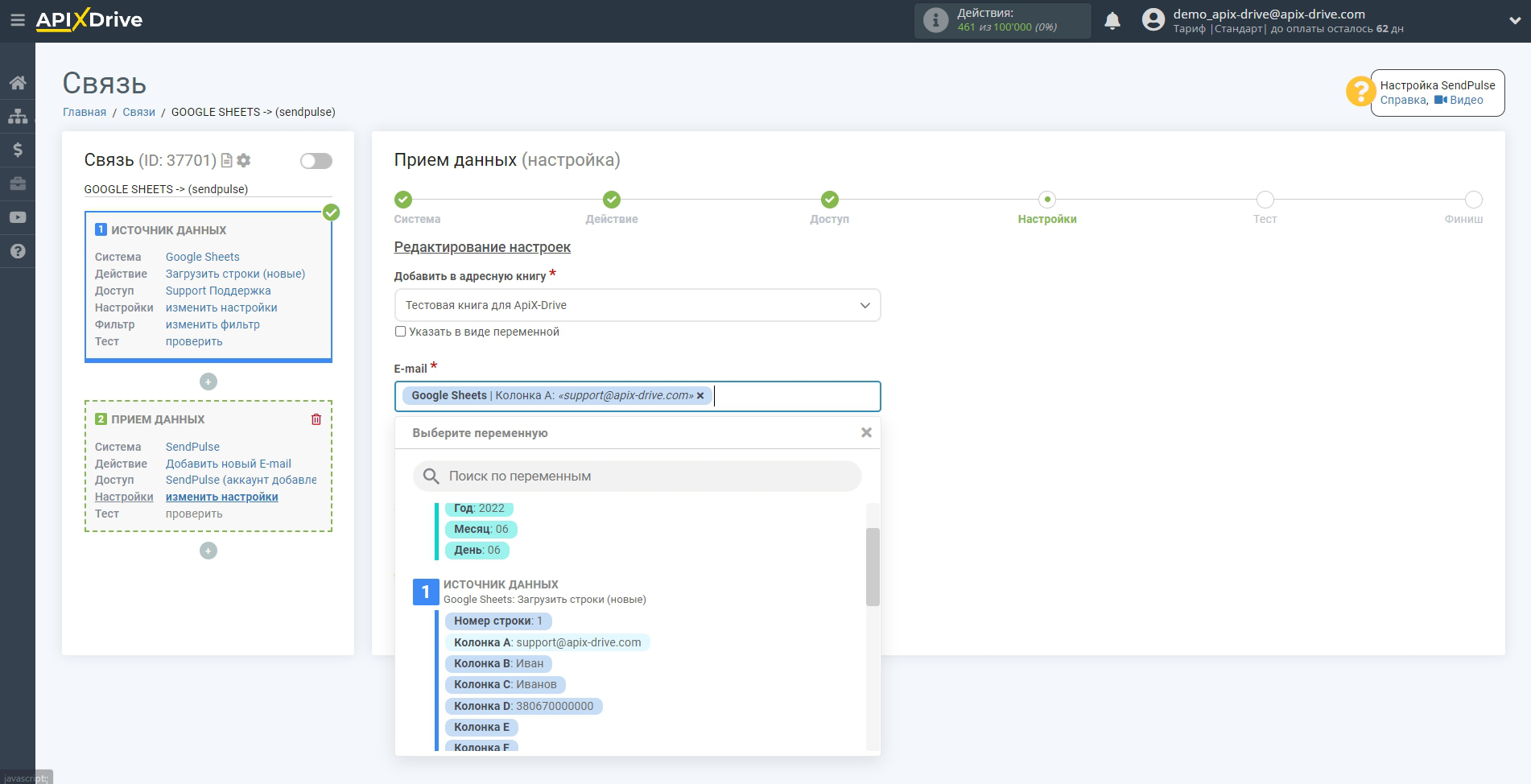Delete the data receiver block via trash icon
This screenshot has height=784, width=1531.
316,419
